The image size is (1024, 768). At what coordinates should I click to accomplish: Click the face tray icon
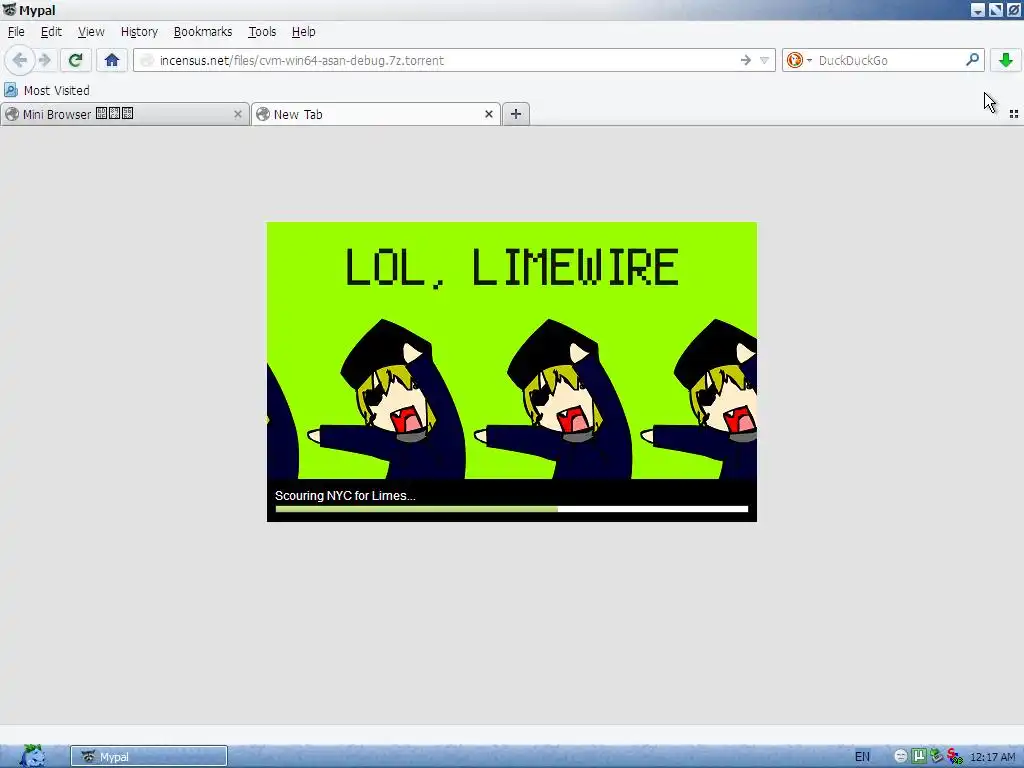pyautogui.click(x=901, y=756)
